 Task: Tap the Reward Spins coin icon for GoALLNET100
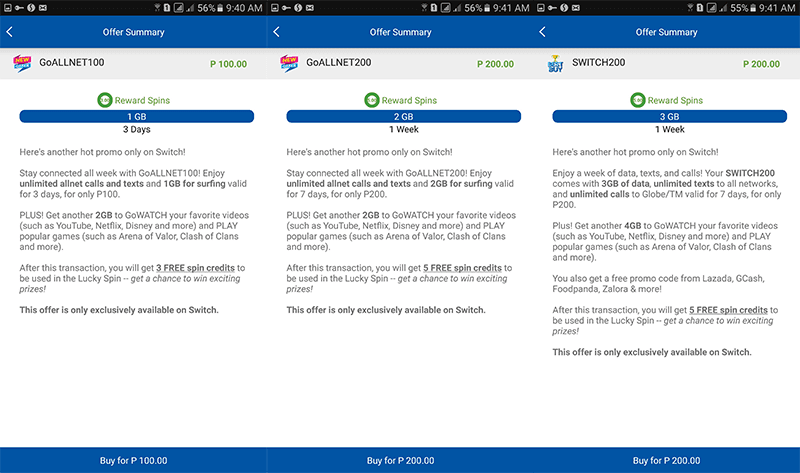click(105, 100)
